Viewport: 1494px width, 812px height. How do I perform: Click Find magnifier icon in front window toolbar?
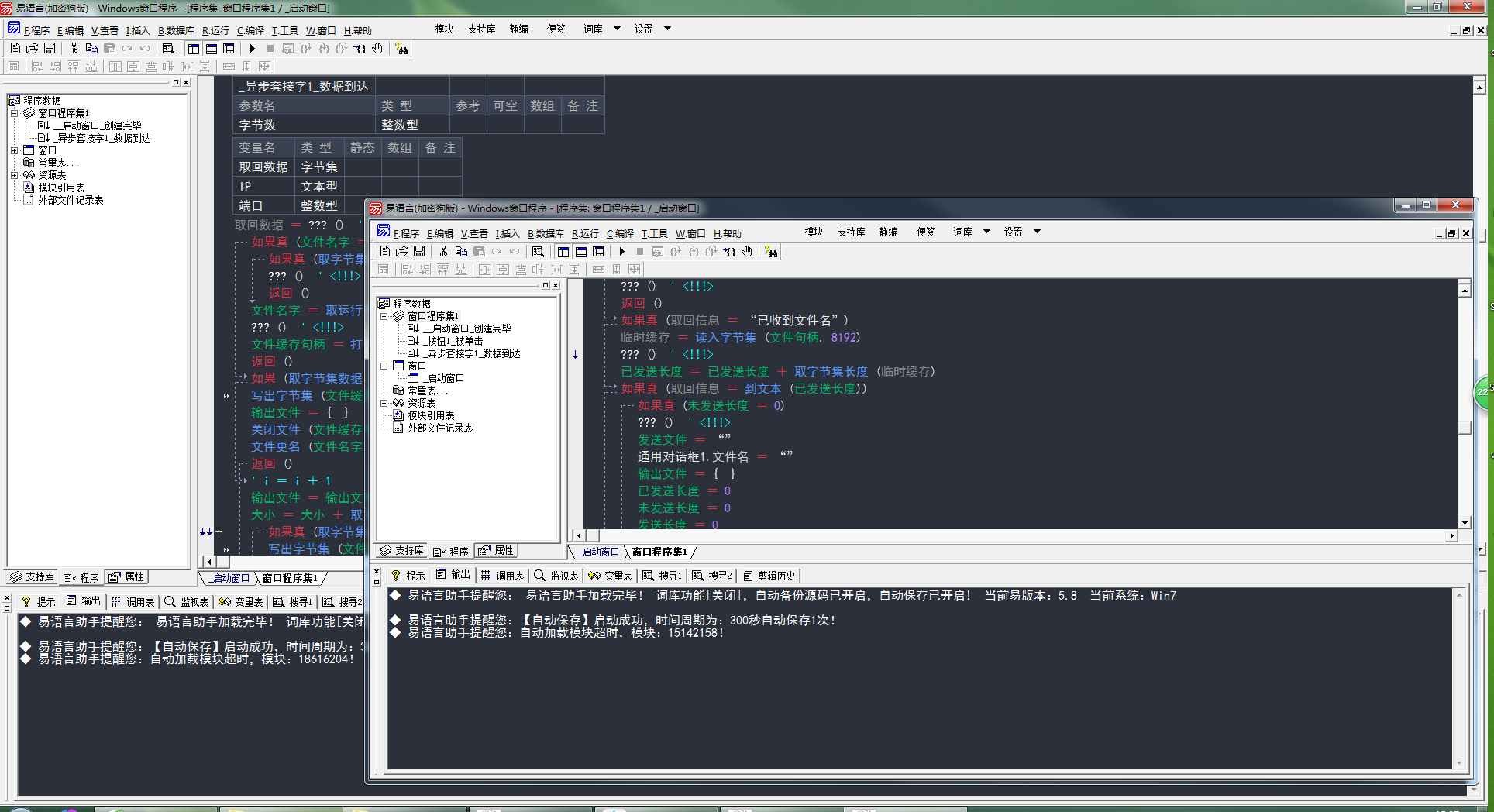(x=538, y=251)
